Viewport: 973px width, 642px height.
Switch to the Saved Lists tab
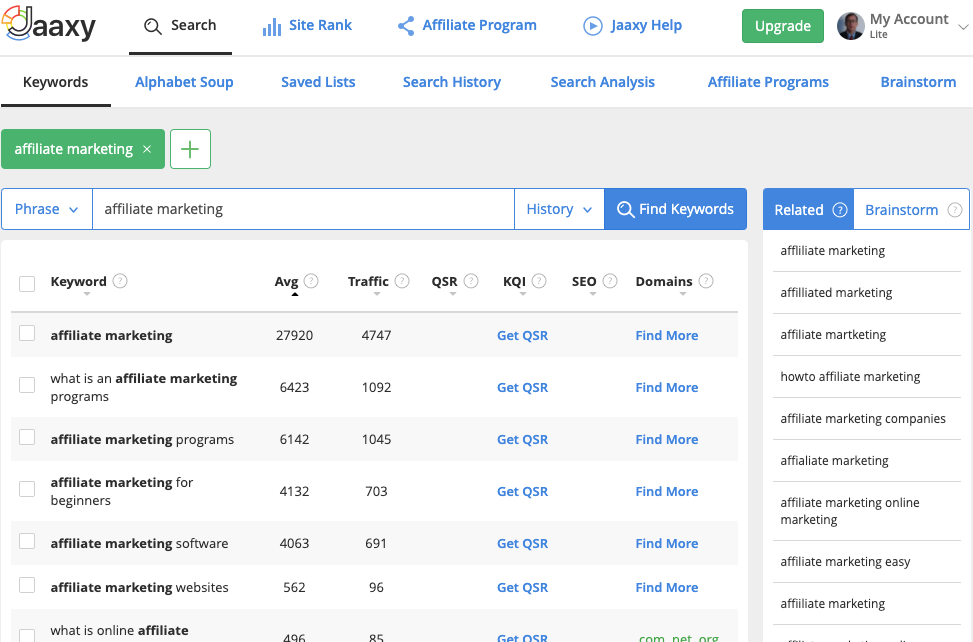(x=318, y=82)
